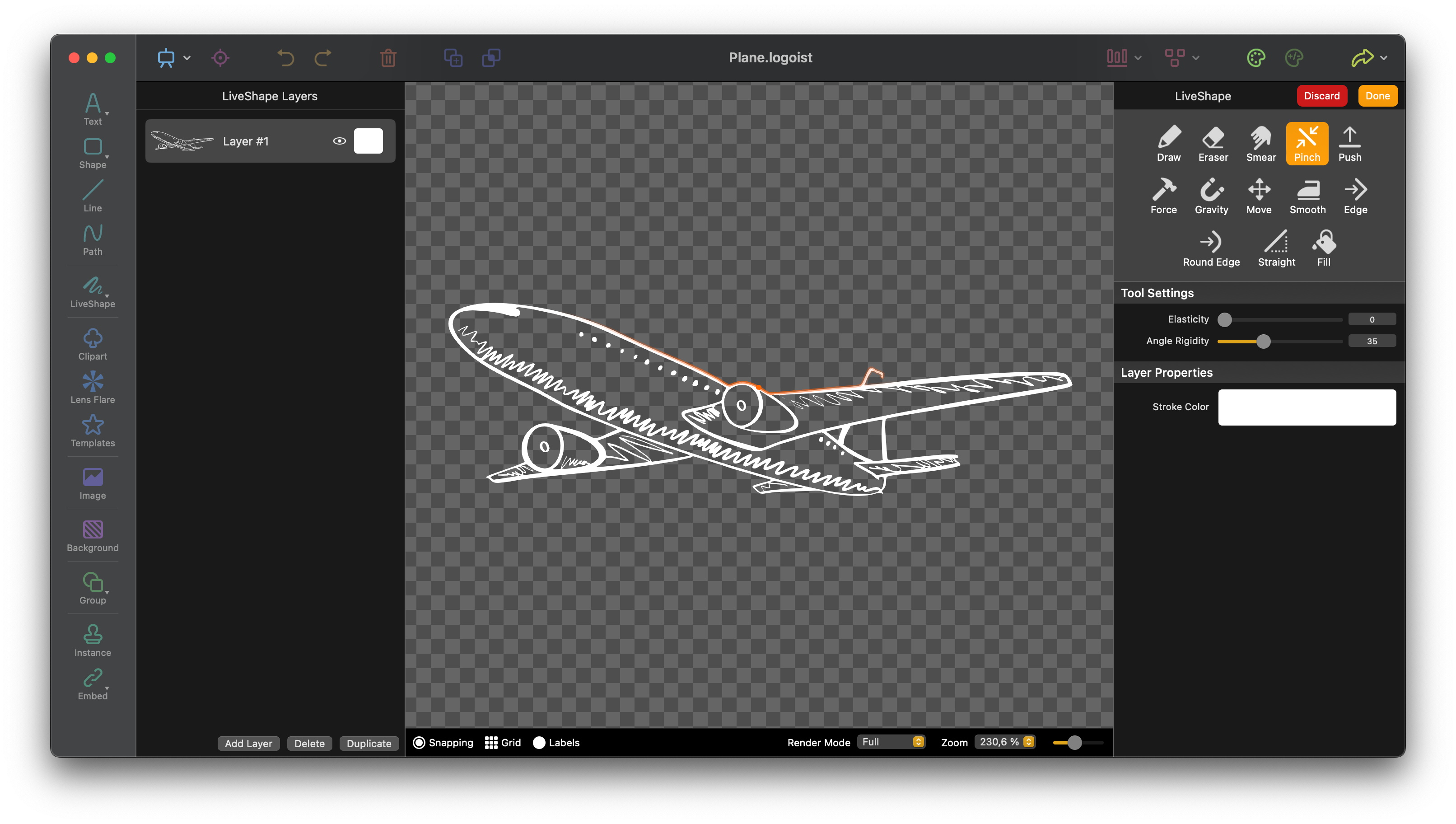
Task: Click the crosshair target icon in toolbar
Action: coord(220,58)
